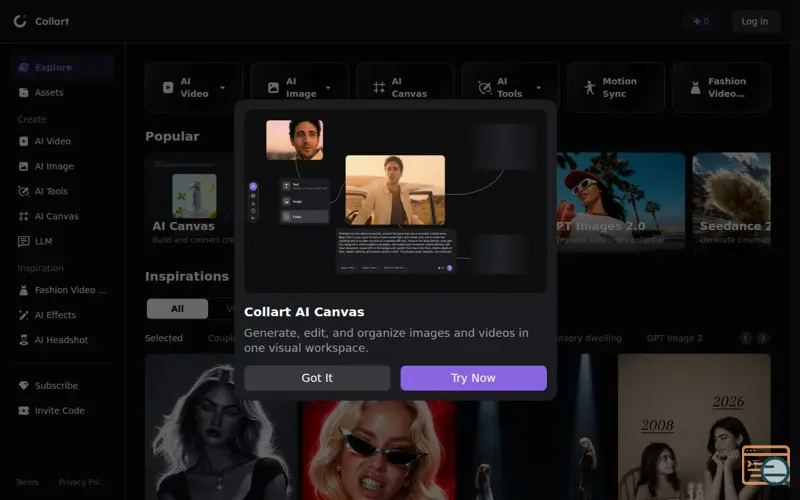Select the Fashion Video card label
The height and width of the screenshot is (500, 800).
tap(727, 88)
